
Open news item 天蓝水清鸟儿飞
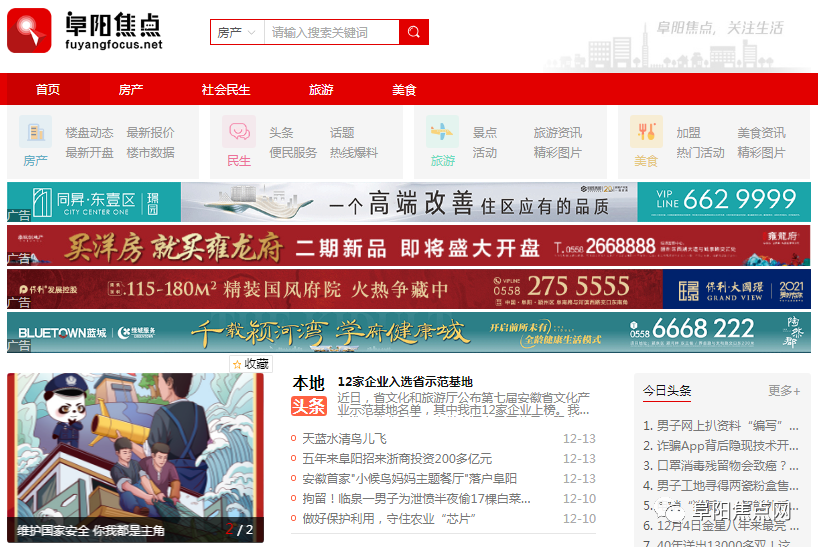(344, 439)
